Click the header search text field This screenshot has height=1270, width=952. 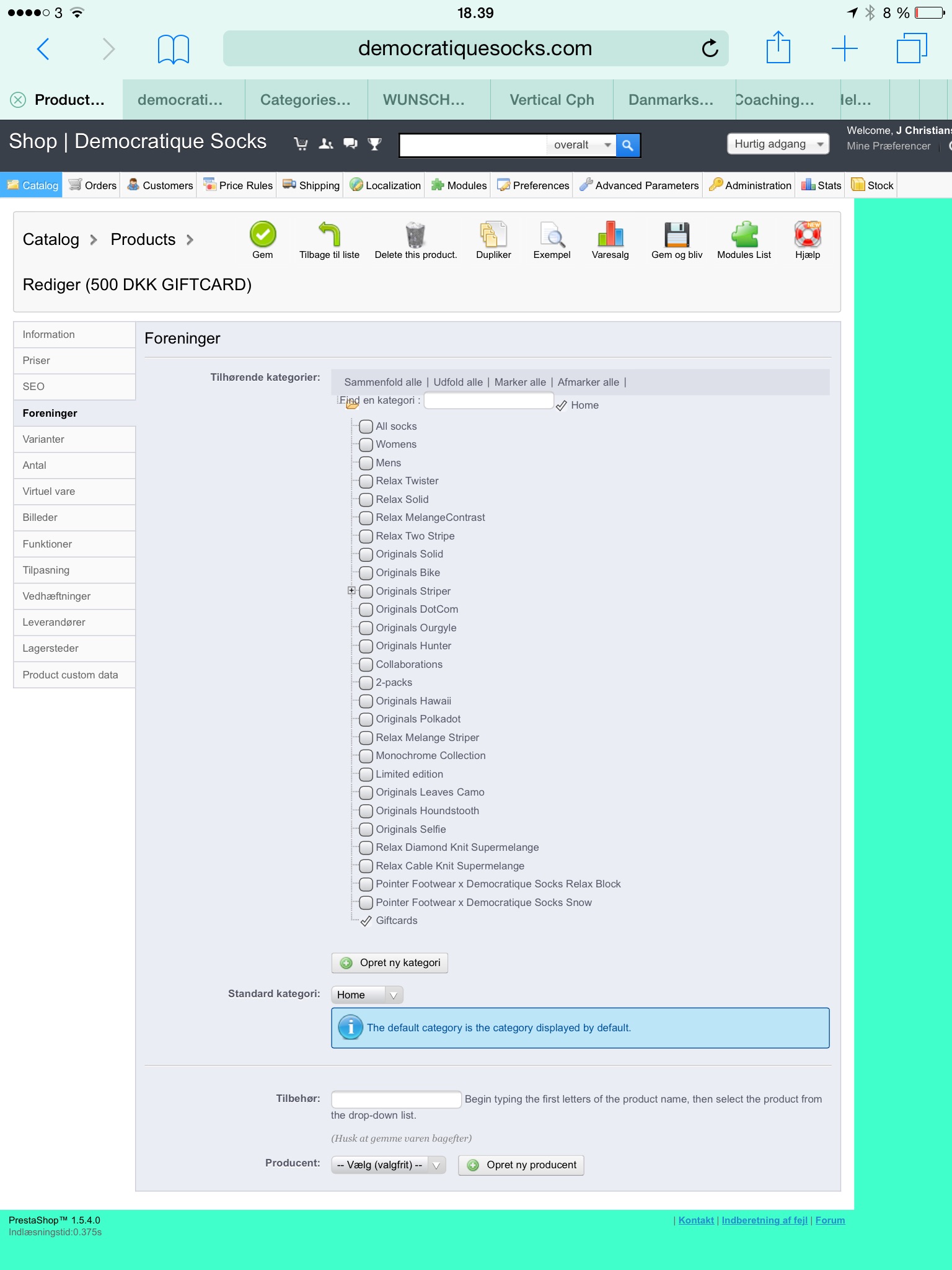pyautogui.click(x=474, y=145)
